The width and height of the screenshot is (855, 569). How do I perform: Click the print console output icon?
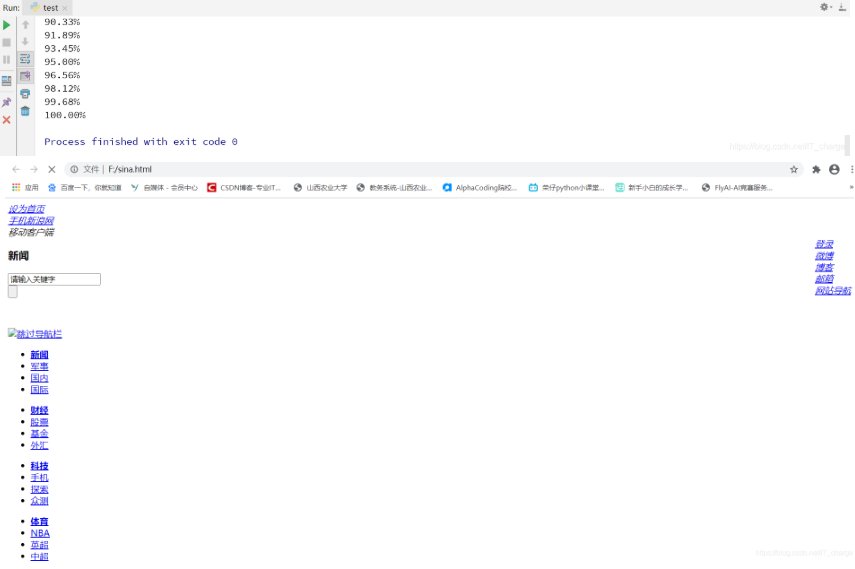coord(25,94)
